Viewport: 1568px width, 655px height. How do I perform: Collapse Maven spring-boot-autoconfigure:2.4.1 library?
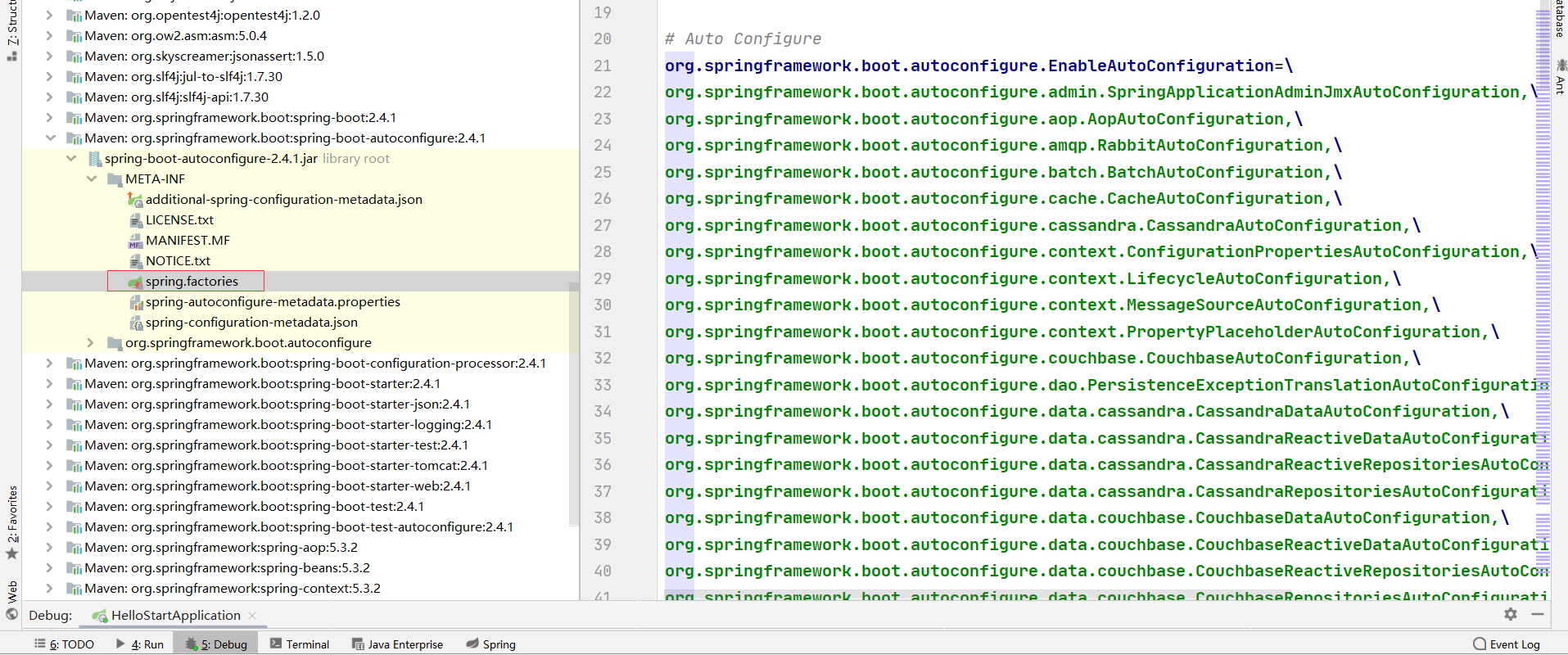tap(51, 138)
